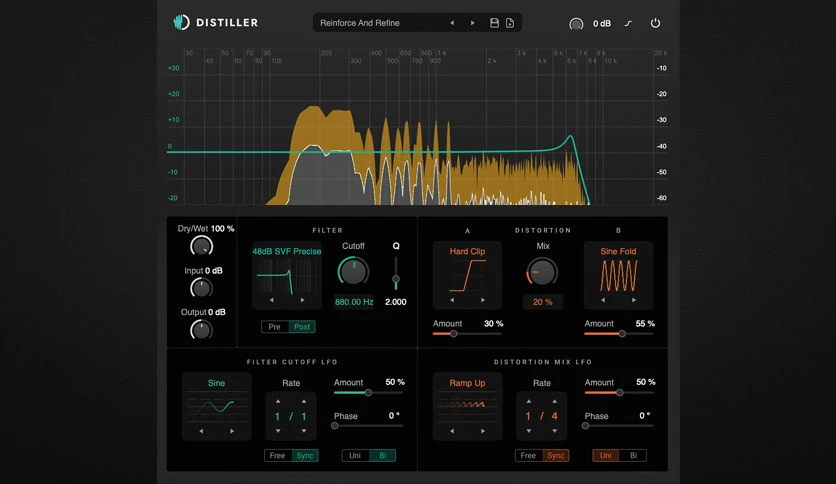Set distortion LFO rate mode to Sync
Screen dimensions: 836x484
[x=556, y=455]
